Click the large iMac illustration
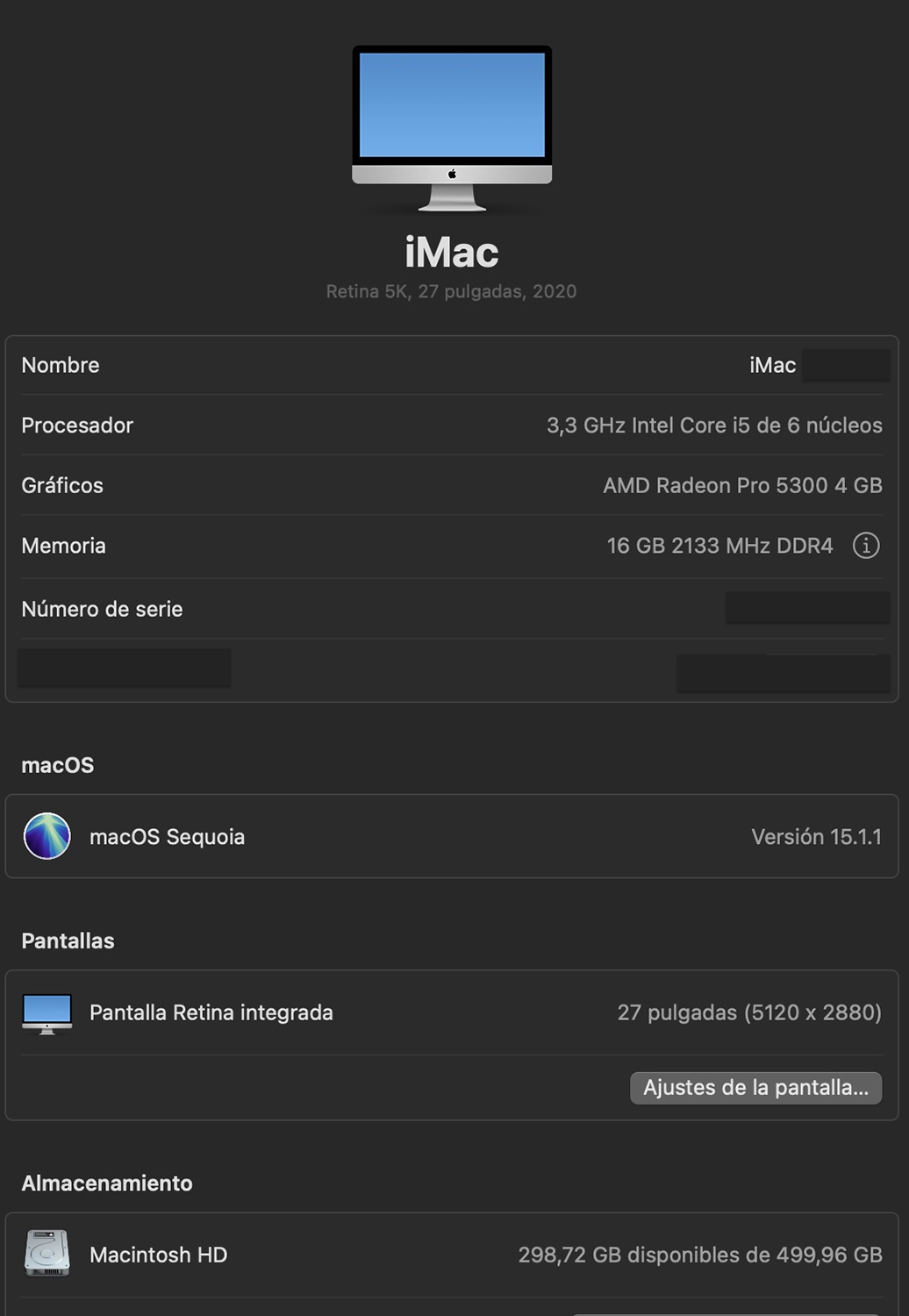This screenshot has height=1316, width=909. click(452, 128)
